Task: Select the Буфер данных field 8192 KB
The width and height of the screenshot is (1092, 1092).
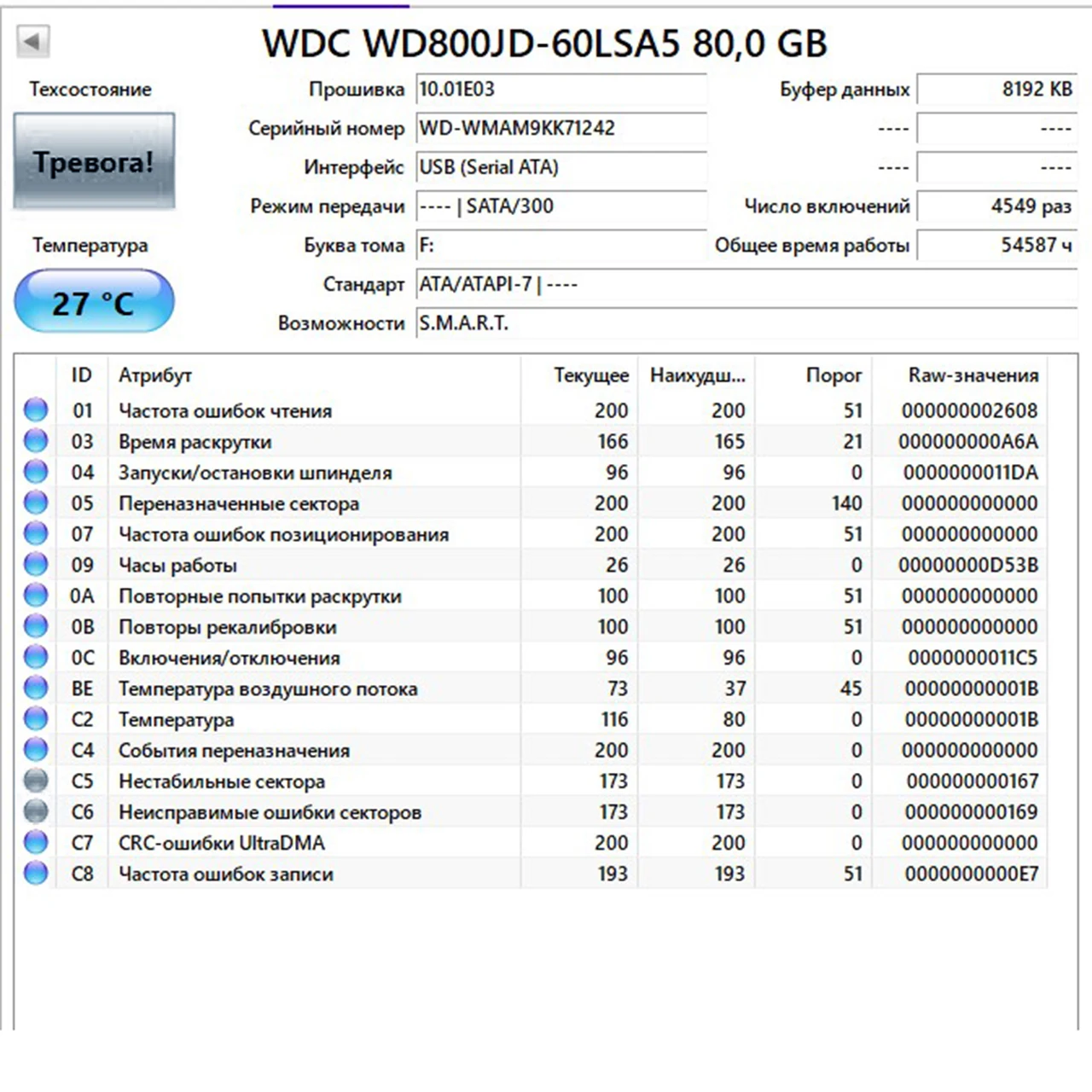Action: [x=996, y=90]
